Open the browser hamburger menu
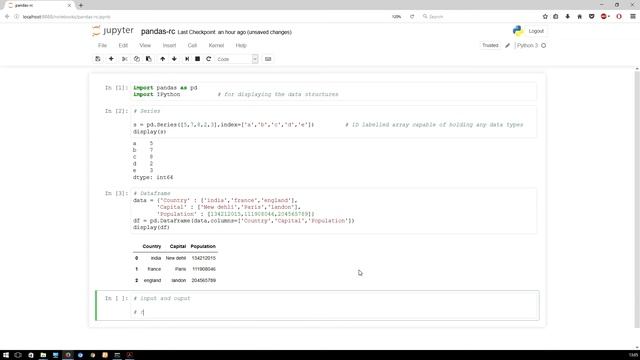 (633, 17)
